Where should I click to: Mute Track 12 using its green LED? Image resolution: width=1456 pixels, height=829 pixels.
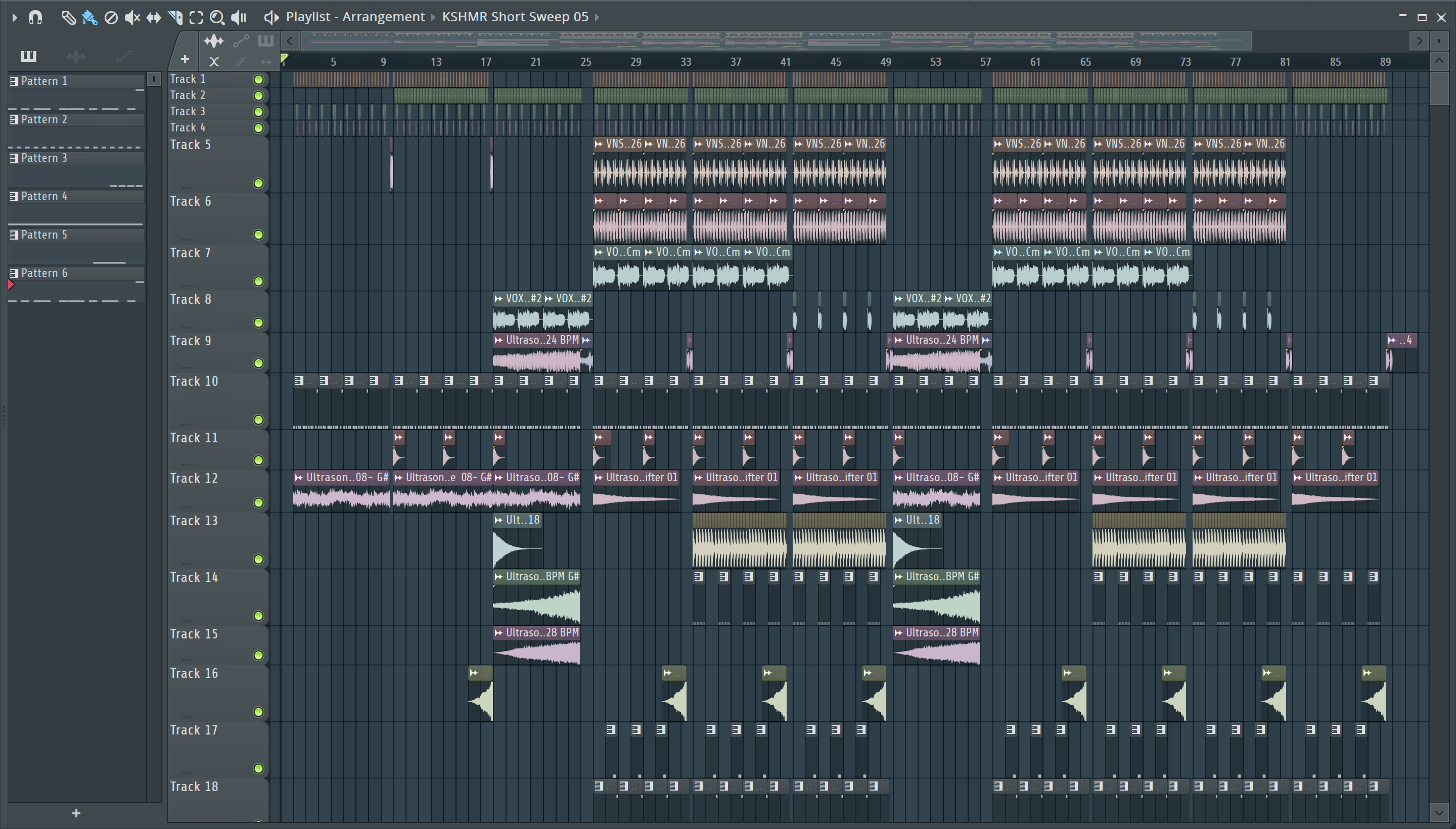(x=258, y=503)
